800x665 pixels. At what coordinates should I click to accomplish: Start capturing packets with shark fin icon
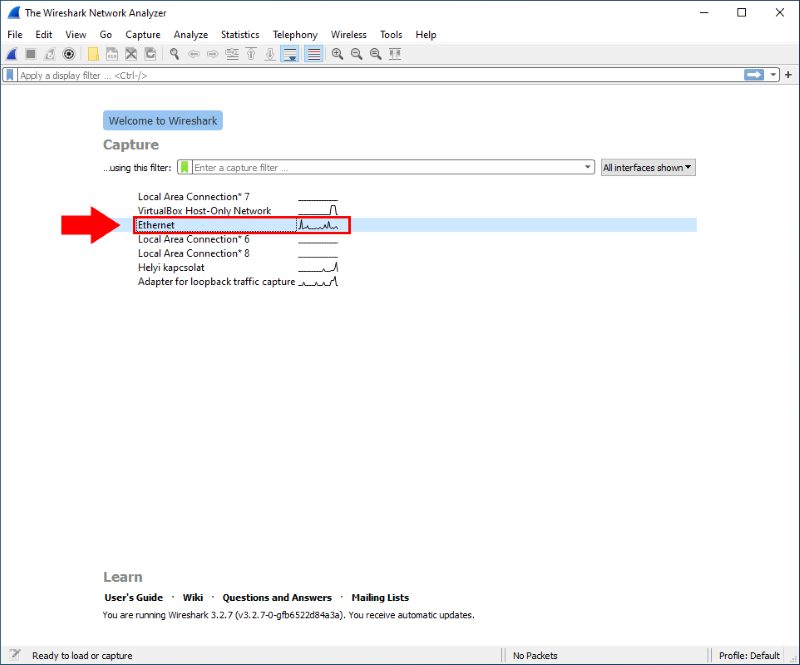tap(11, 54)
